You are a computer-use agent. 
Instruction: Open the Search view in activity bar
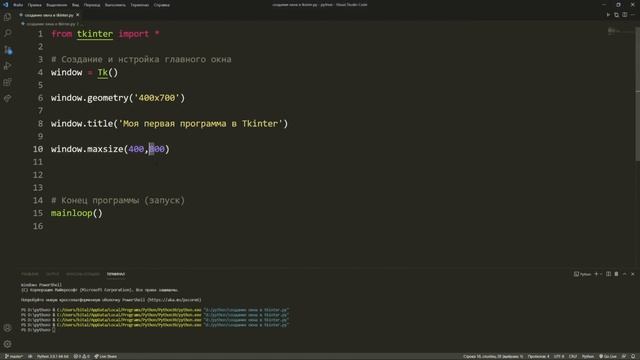7,33
